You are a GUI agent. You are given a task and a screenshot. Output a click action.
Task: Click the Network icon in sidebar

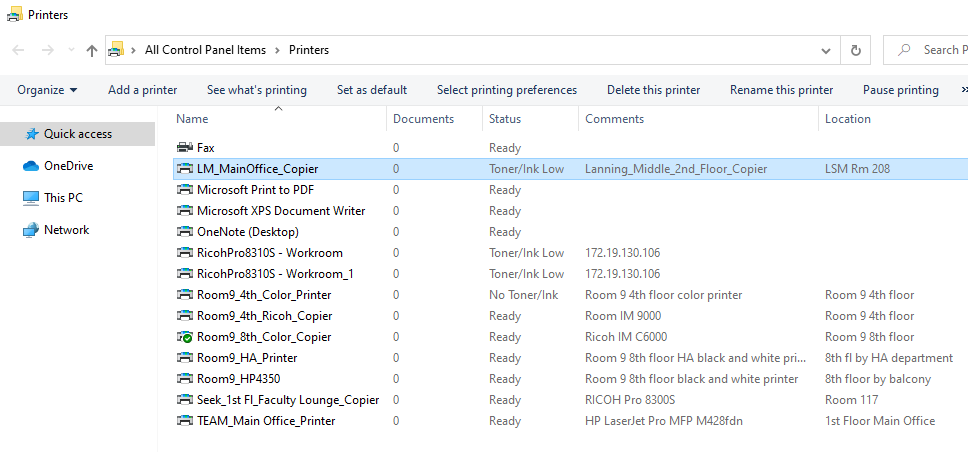(x=31, y=230)
